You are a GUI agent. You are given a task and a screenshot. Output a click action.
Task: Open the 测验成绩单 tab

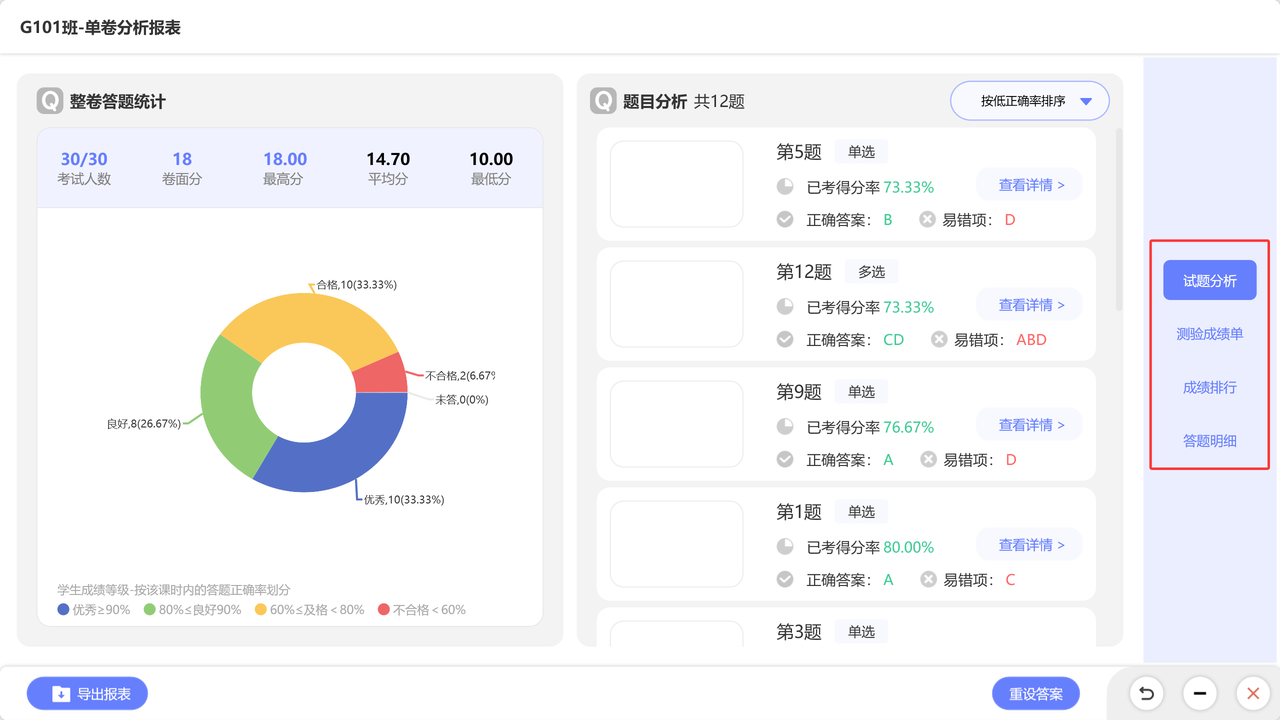pyautogui.click(x=1209, y=334)
